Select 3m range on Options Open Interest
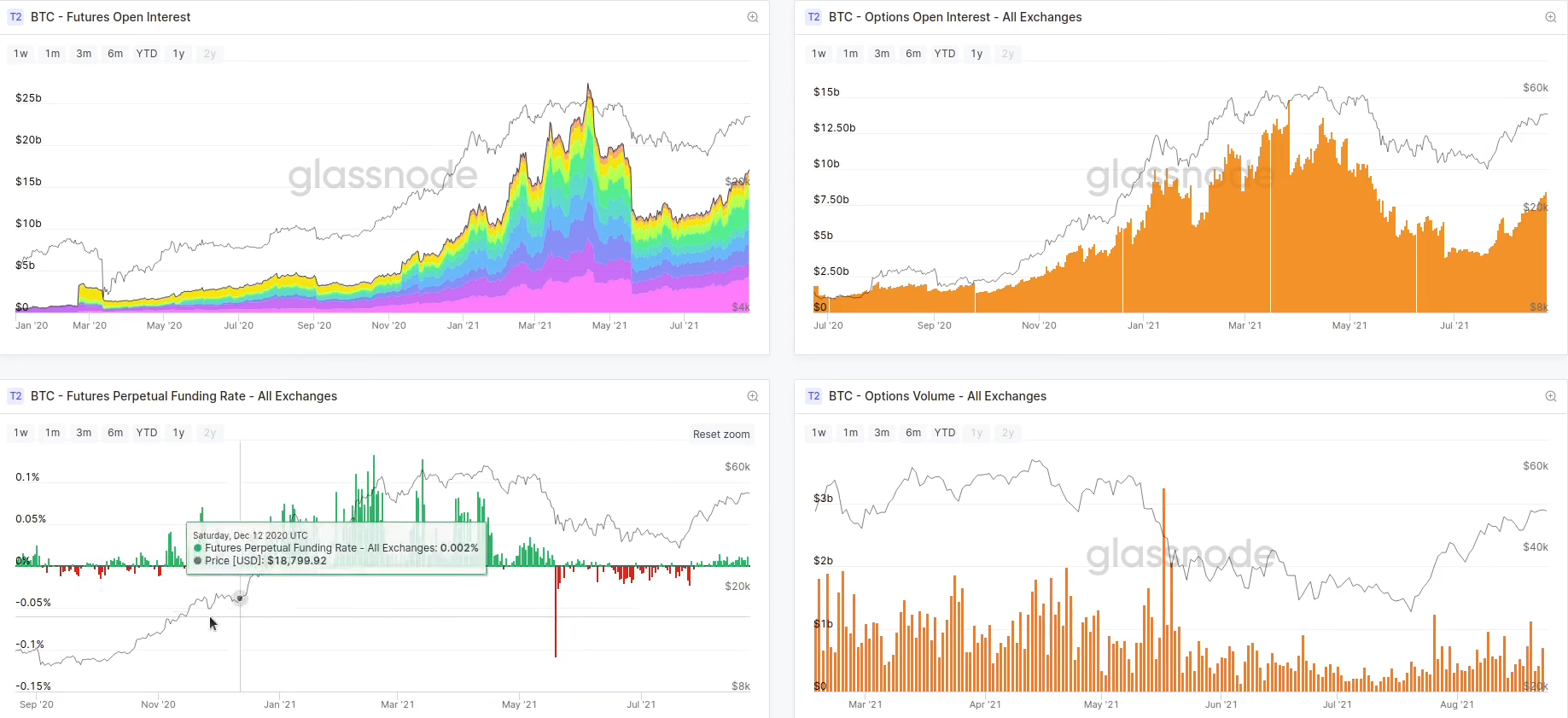Image resolution: width=1568 pixels, height=718 pixels. coord(882,54)
